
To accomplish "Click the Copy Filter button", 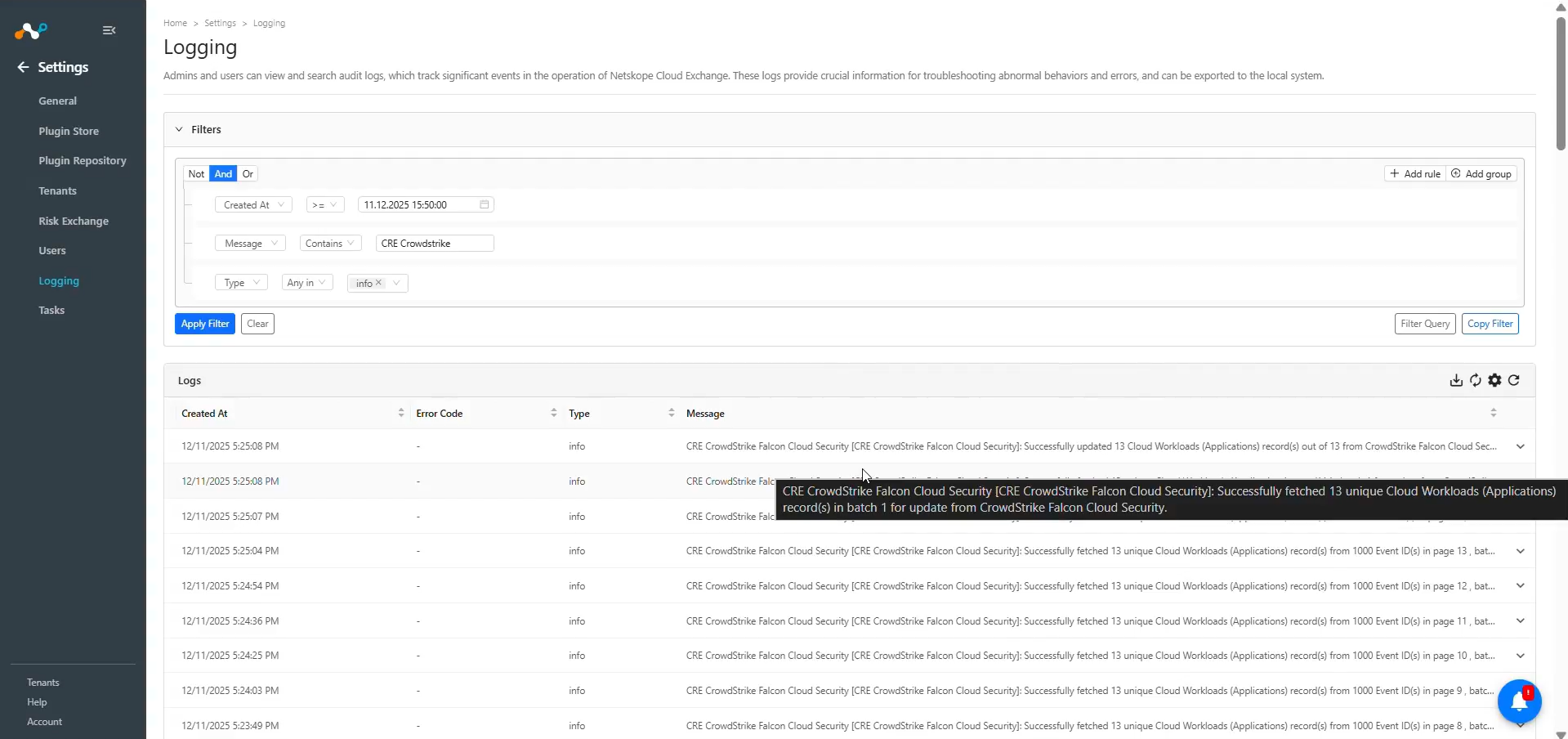I will [1490, 324].
